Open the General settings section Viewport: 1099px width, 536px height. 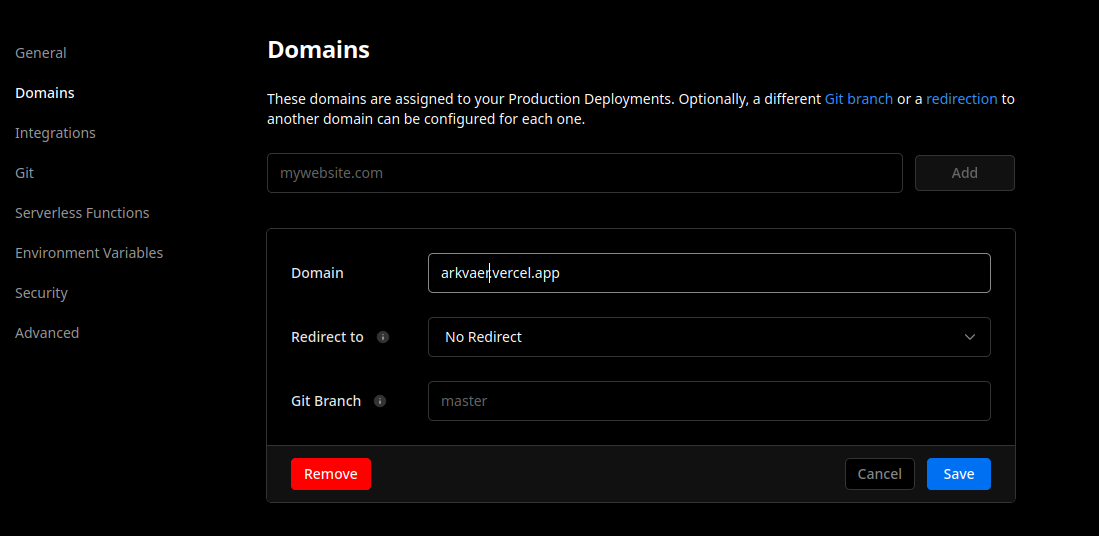pyautogui.click(x=41, y=53)
